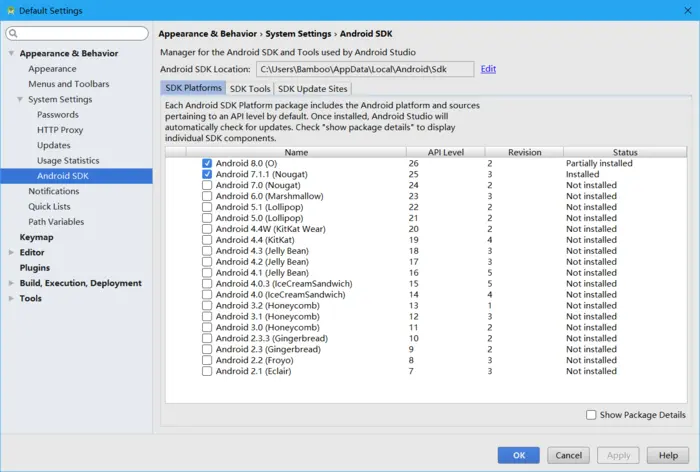
Task: Check Android 7.0 (Nougat) checkbox
Action: (x=207, y=185)
